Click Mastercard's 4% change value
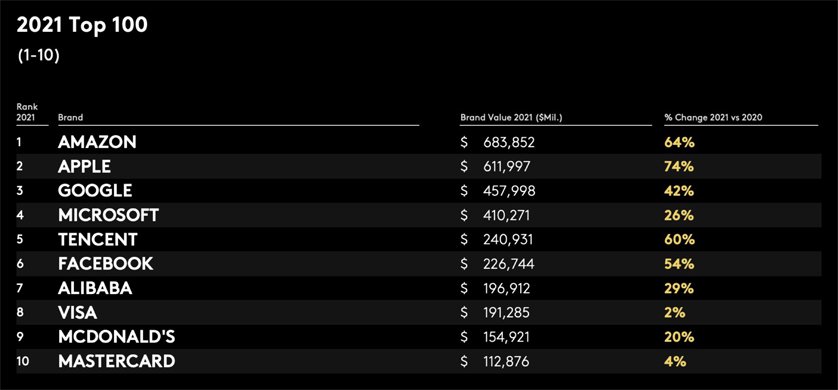The image size is (838, 390). pyautogui.click(x=675, y=362)
